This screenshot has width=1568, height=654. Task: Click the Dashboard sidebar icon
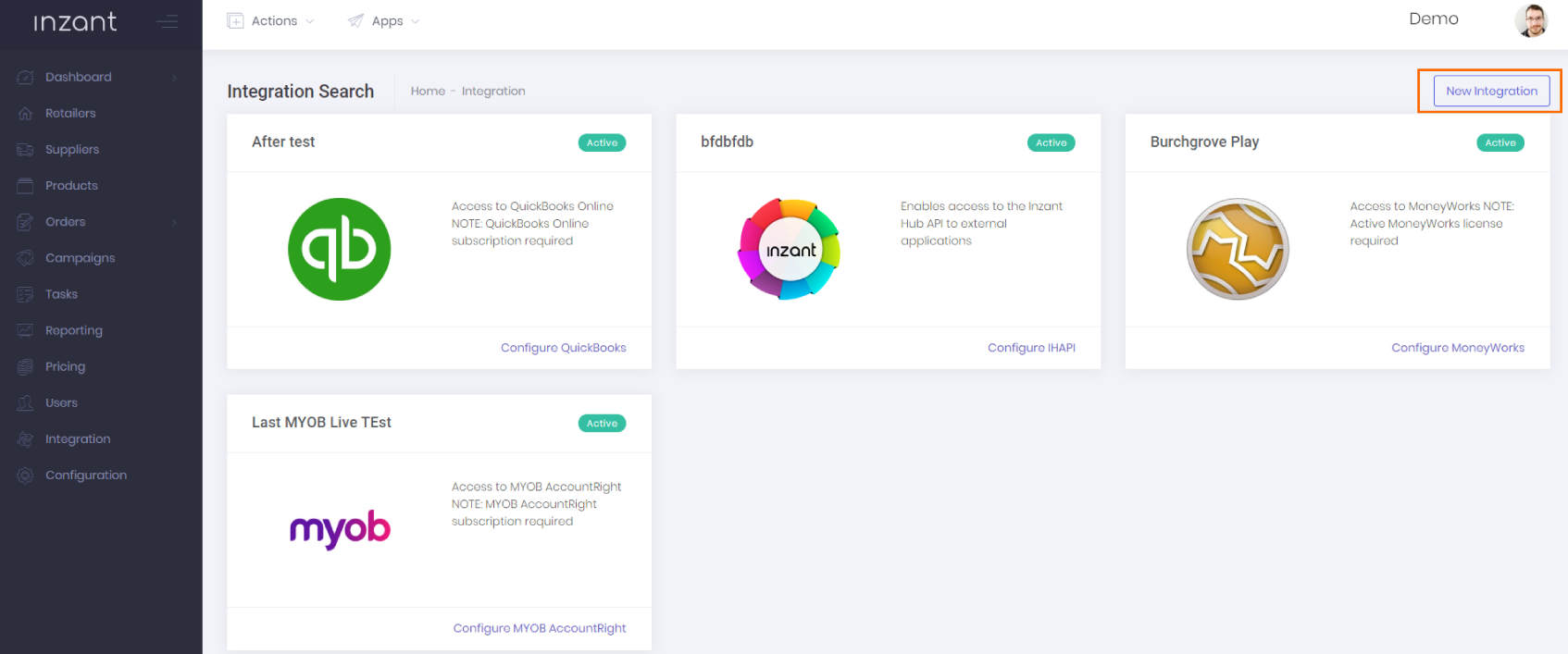pyautogui.click(x=25, y=78)
